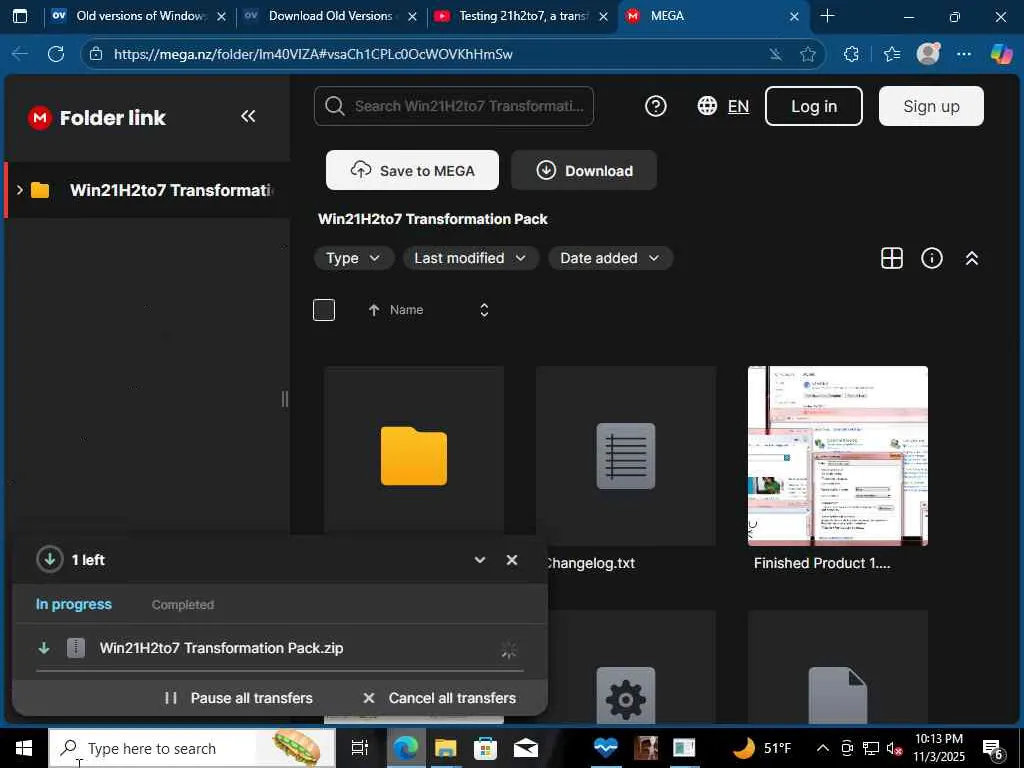Open Microsoft Store from taskbar
The image size is (1024, 768).
click(x=485, y=748)
